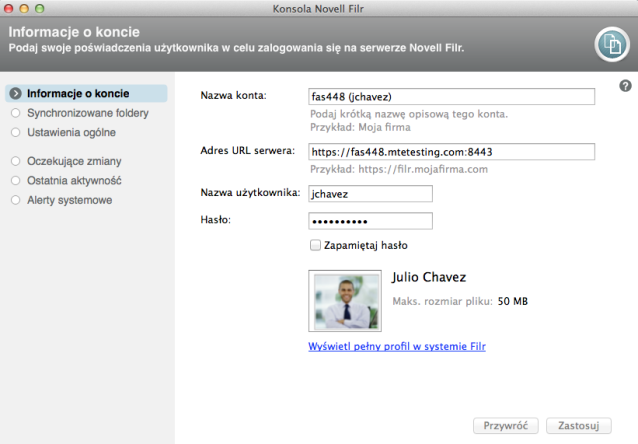Click the 50 MB file size value
Image resolution: width=638 pixels, height=444 pixels.
point(513,302)
